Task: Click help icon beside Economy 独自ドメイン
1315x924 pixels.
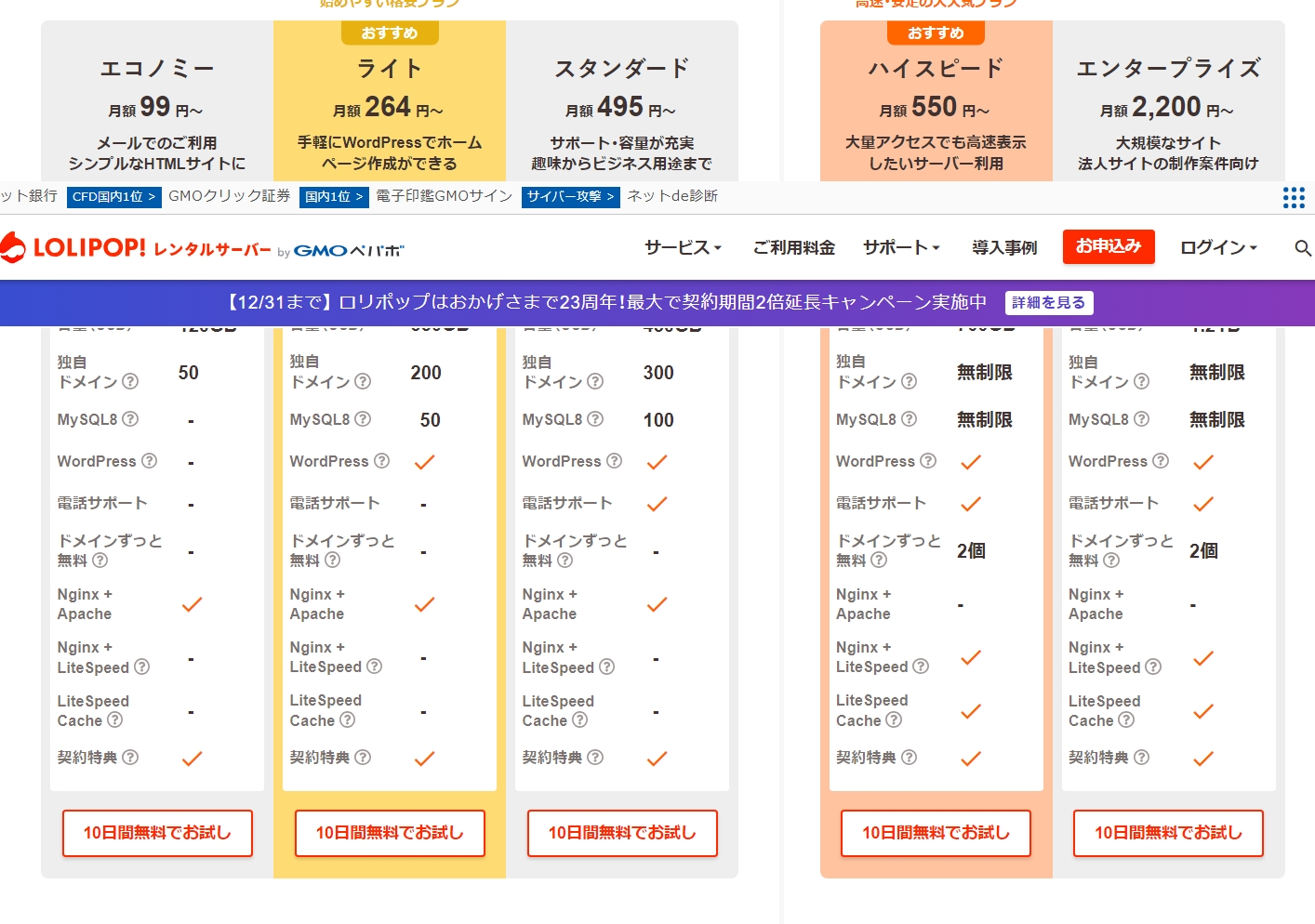Action: [x=130, y=381]
